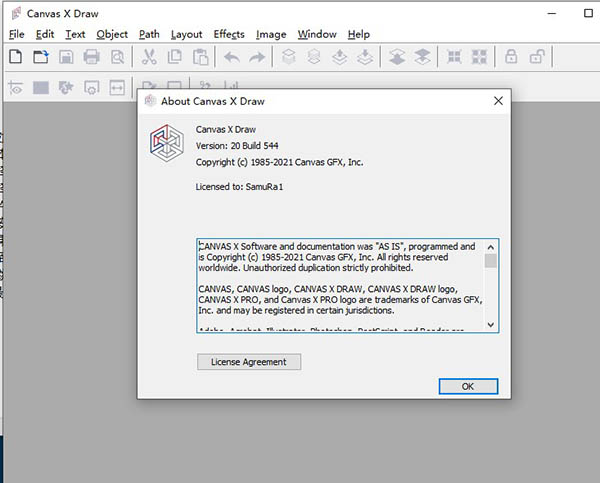The height and width of the screenshot is (483, 600).
Task: Click the Shuffle Down layer icon
Action: (x=365, y=57)
